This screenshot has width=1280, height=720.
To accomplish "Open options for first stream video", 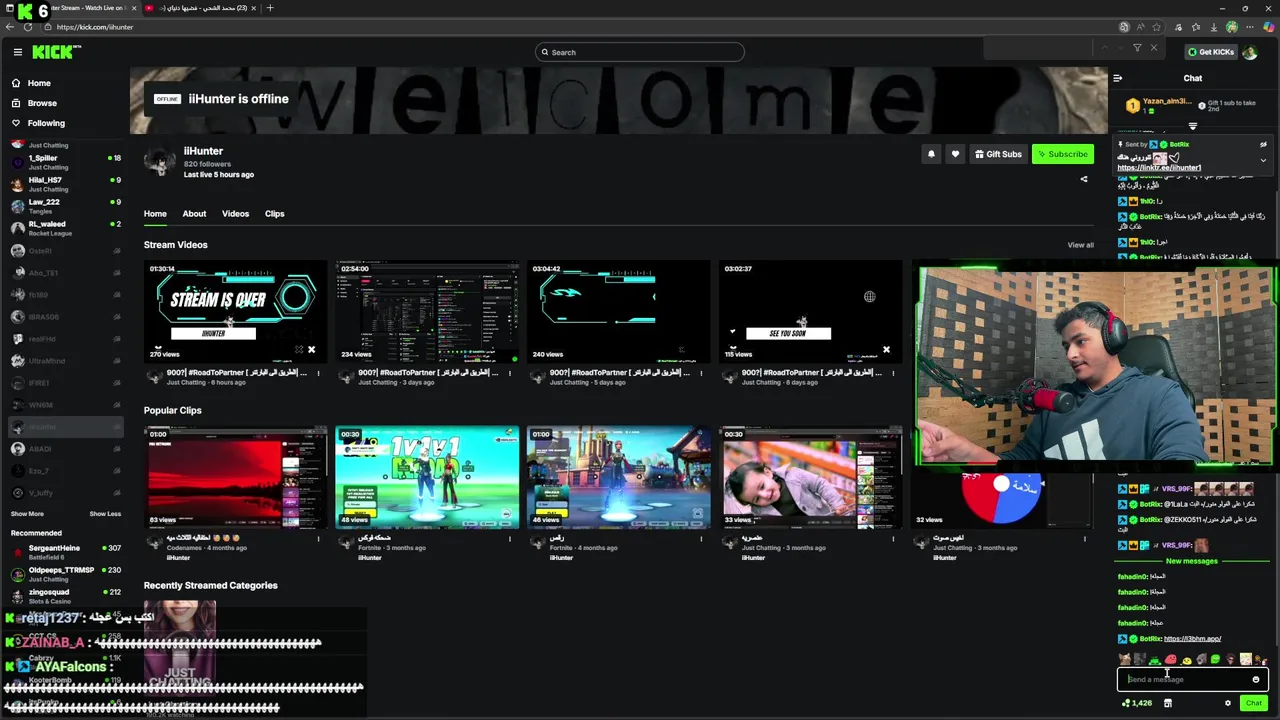I will point(318,373).
